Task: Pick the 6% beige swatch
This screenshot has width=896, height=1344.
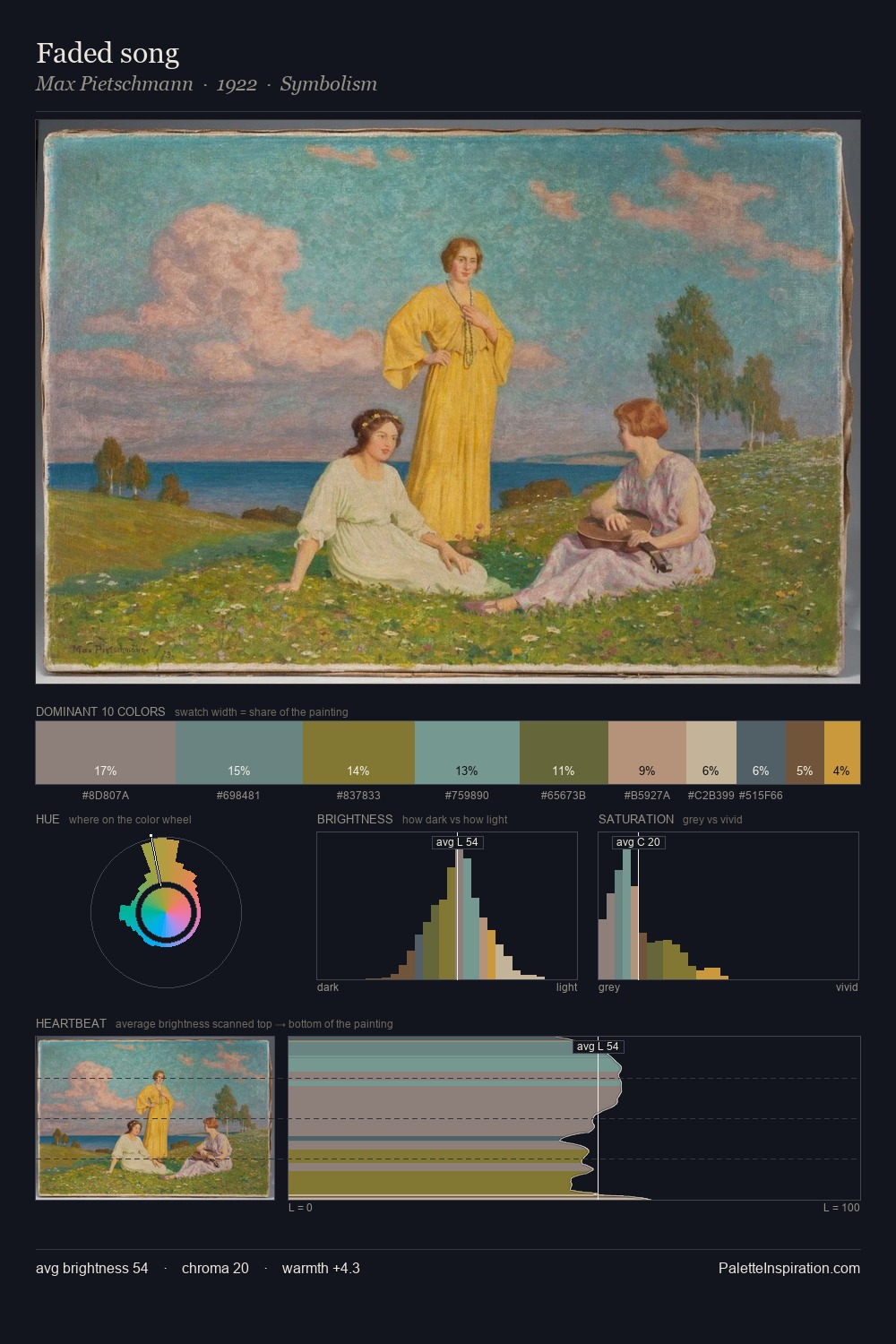Action: 711,753
